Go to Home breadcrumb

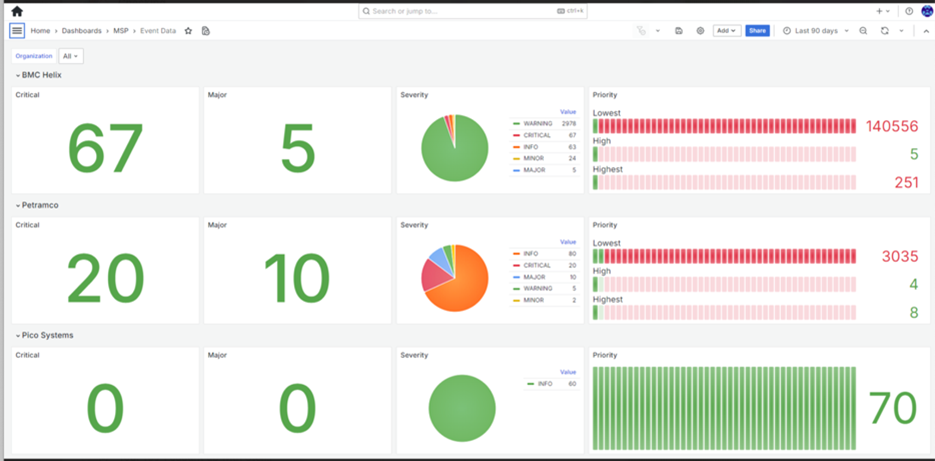41,31
